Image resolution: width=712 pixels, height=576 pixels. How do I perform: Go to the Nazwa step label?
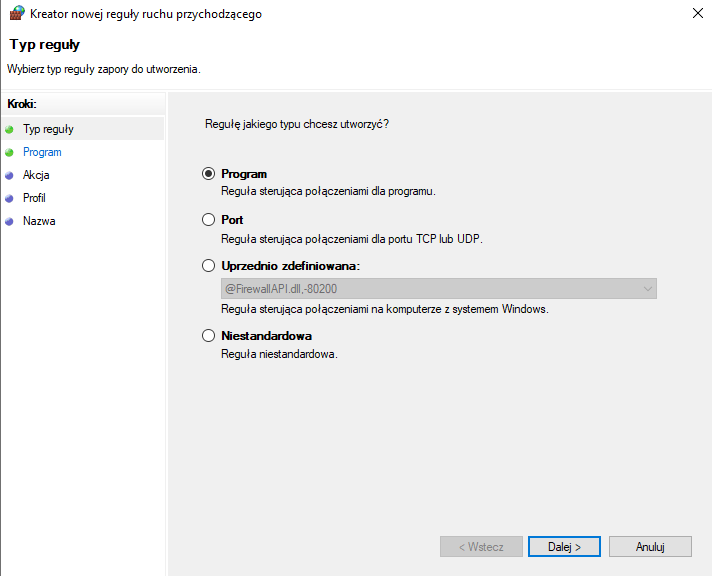(x=39, y=221)
